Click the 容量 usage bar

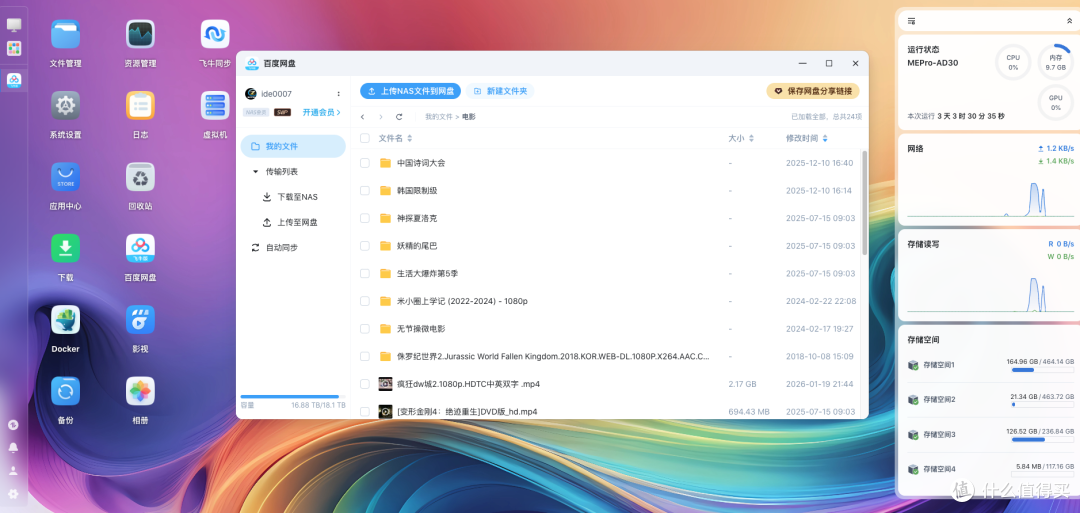click(293, 397)
